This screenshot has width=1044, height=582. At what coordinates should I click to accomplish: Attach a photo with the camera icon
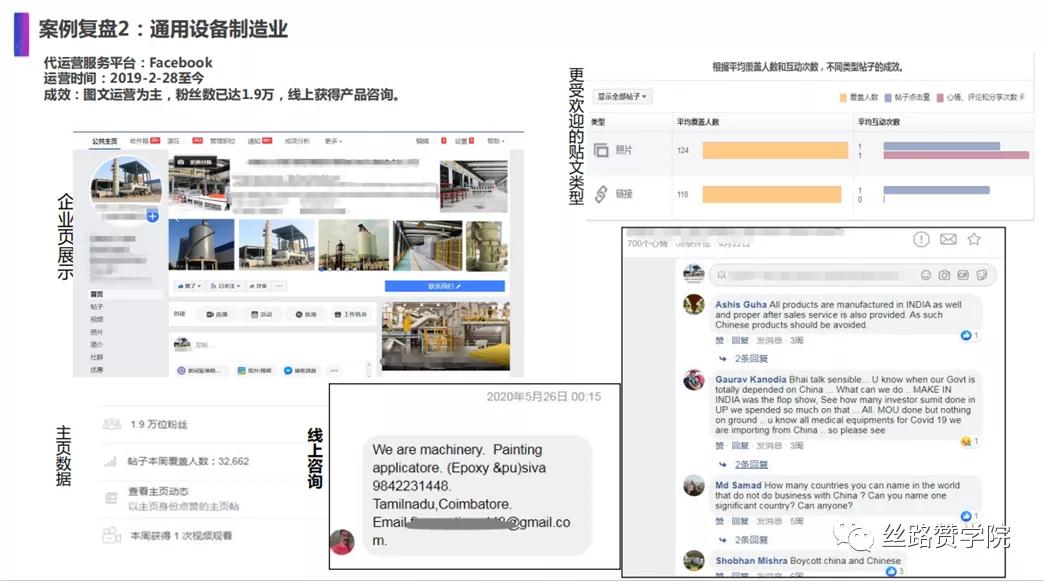[944, 275]
